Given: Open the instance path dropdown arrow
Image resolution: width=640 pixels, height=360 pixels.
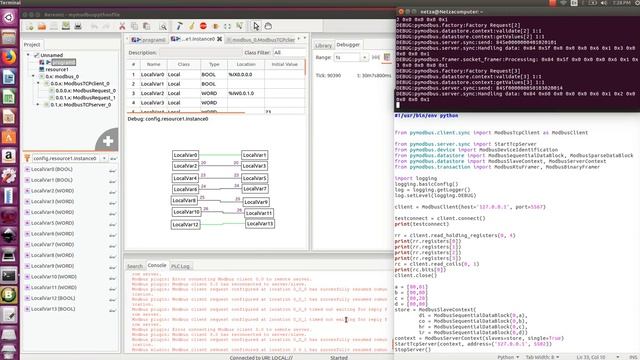Looking at the screenshot, I should (104, 158).
